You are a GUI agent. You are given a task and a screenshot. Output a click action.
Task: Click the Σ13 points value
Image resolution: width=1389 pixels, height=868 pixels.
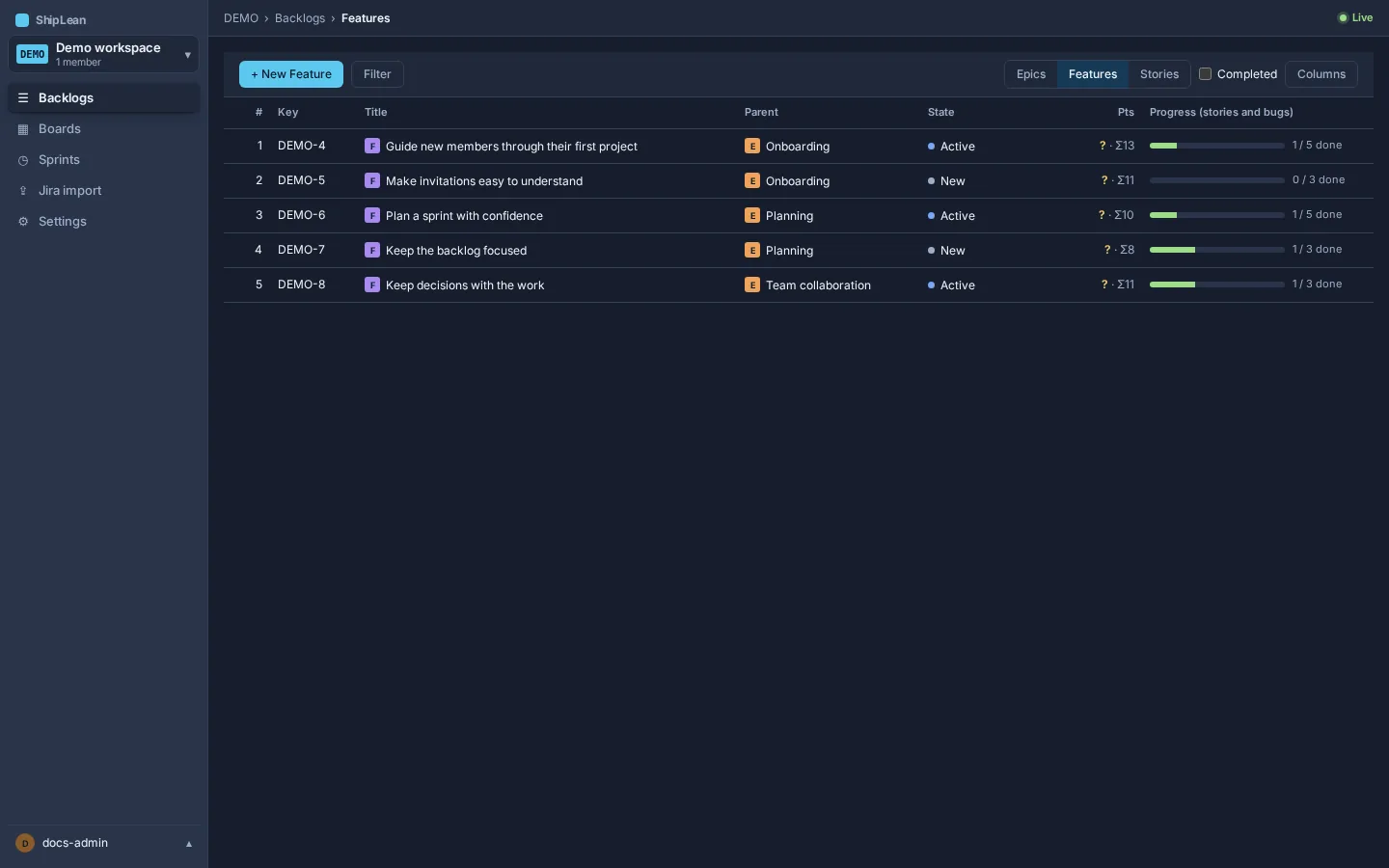click(1125, 146)
